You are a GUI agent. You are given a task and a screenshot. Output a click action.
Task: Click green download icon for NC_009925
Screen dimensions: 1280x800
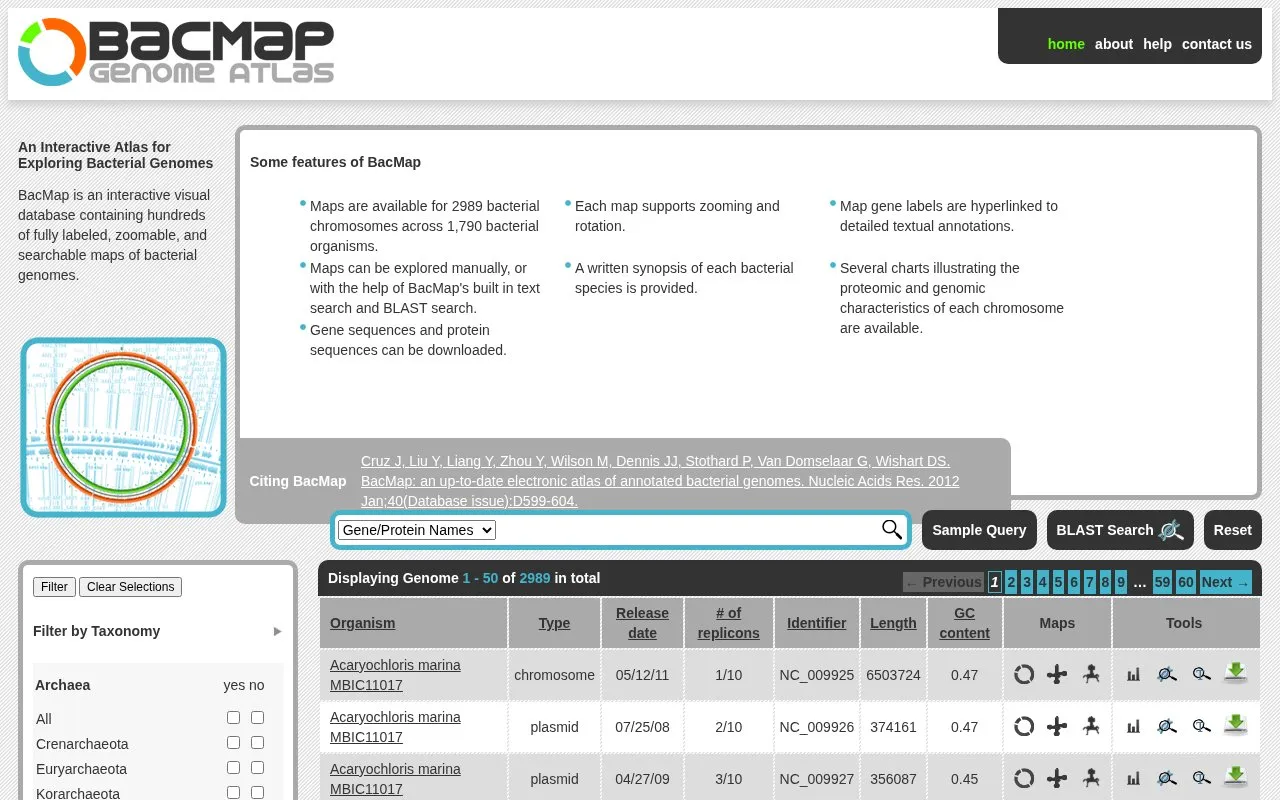(1235, 674)
